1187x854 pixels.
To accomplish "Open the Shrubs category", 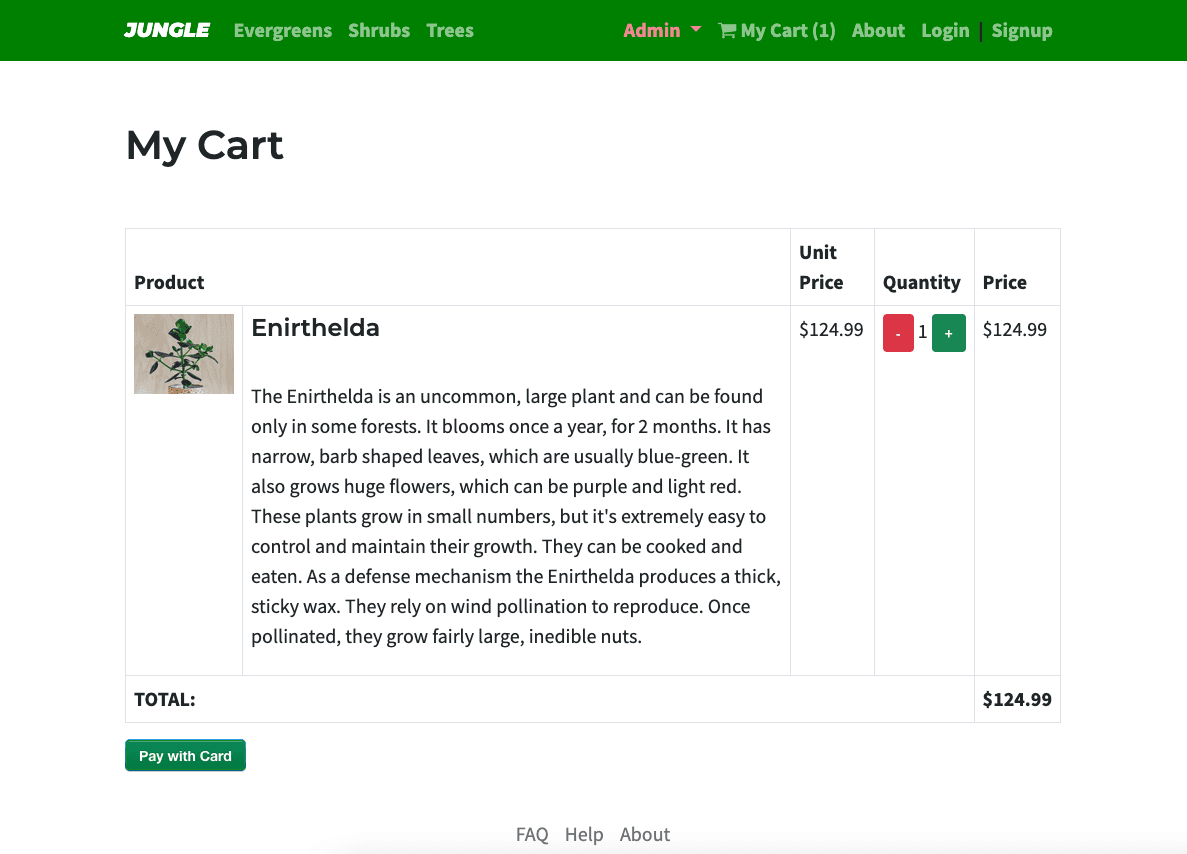I will 379,30.
